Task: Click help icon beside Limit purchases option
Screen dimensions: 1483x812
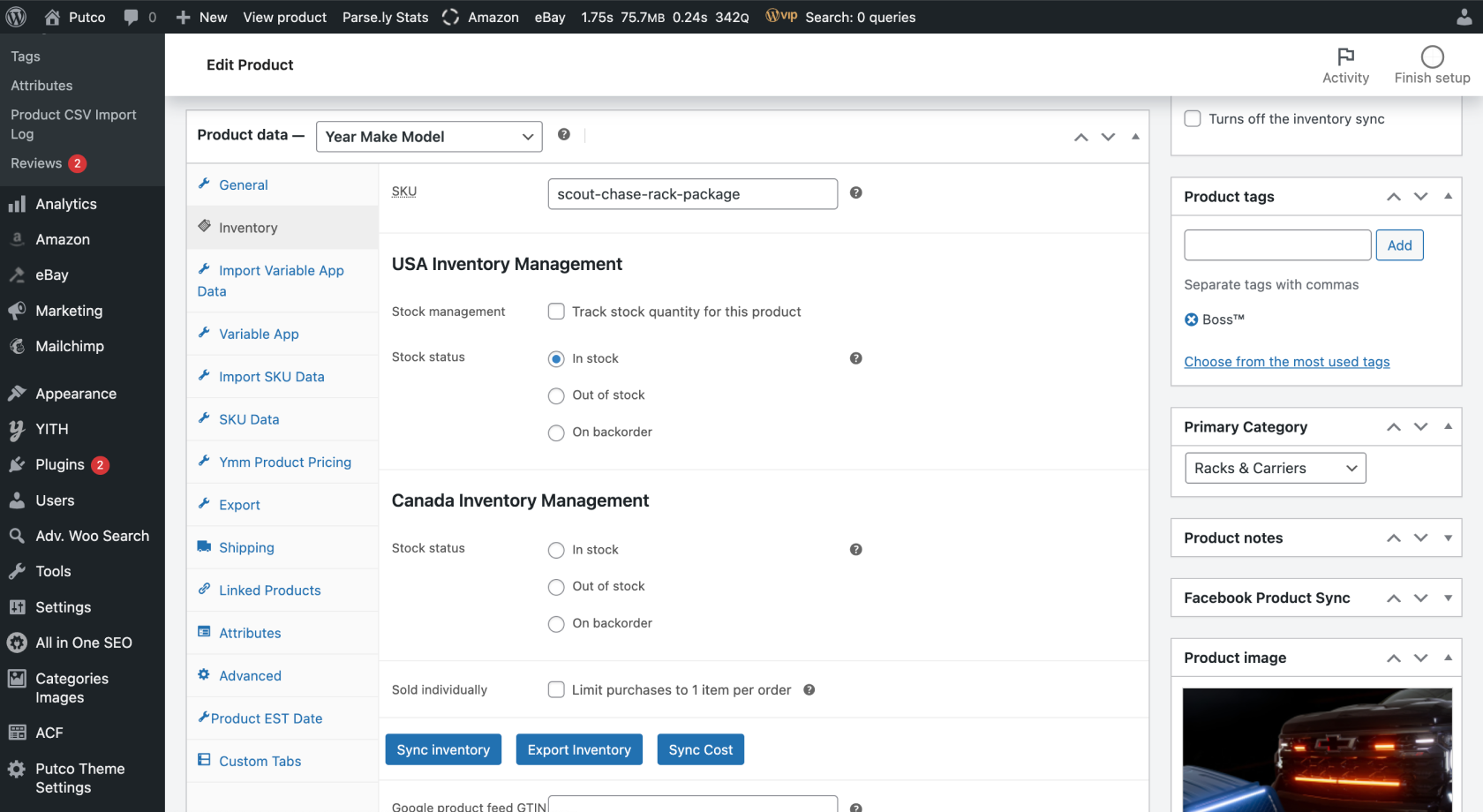Action: pos(809,690)
